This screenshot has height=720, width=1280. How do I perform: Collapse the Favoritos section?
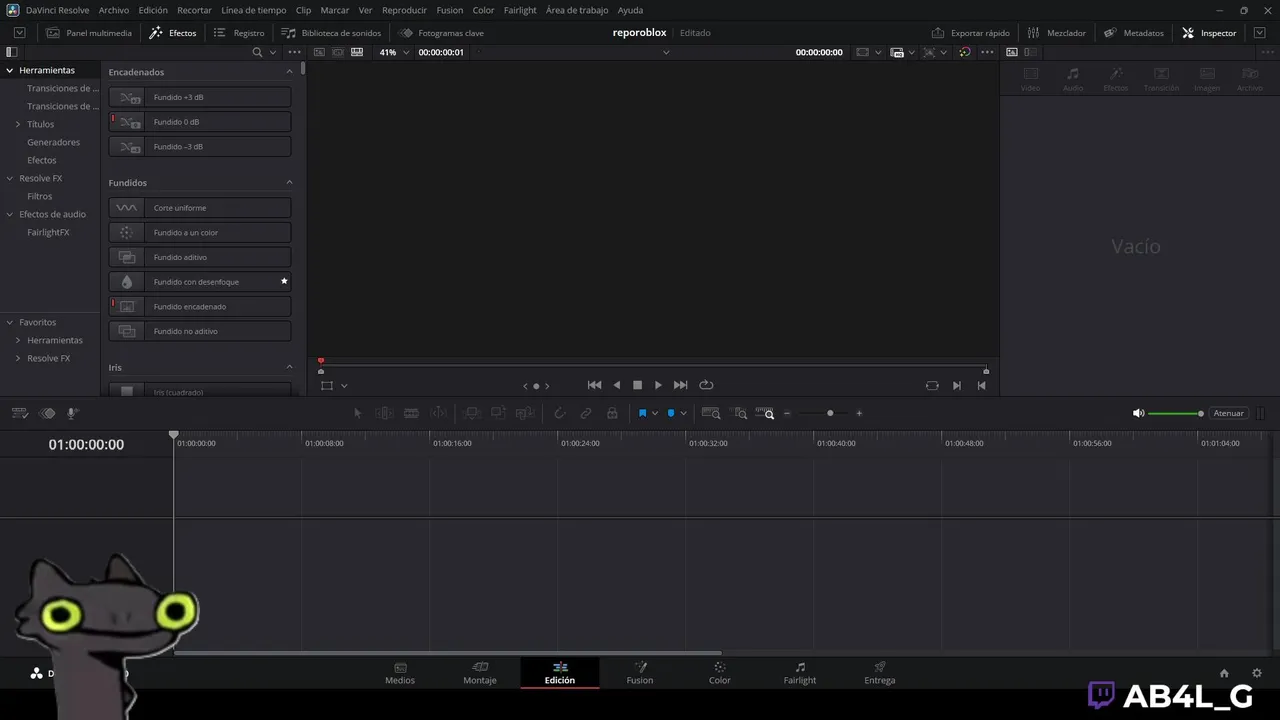click(10, 322)
